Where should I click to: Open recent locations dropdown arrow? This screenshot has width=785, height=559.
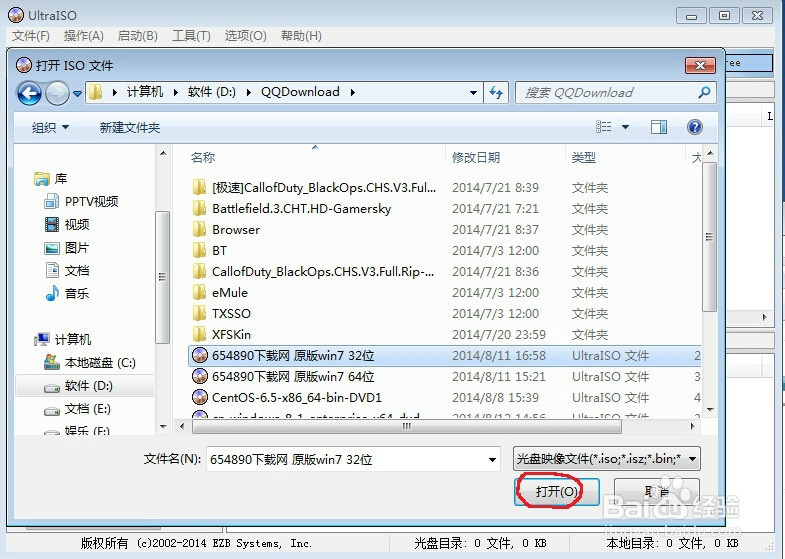77,93
